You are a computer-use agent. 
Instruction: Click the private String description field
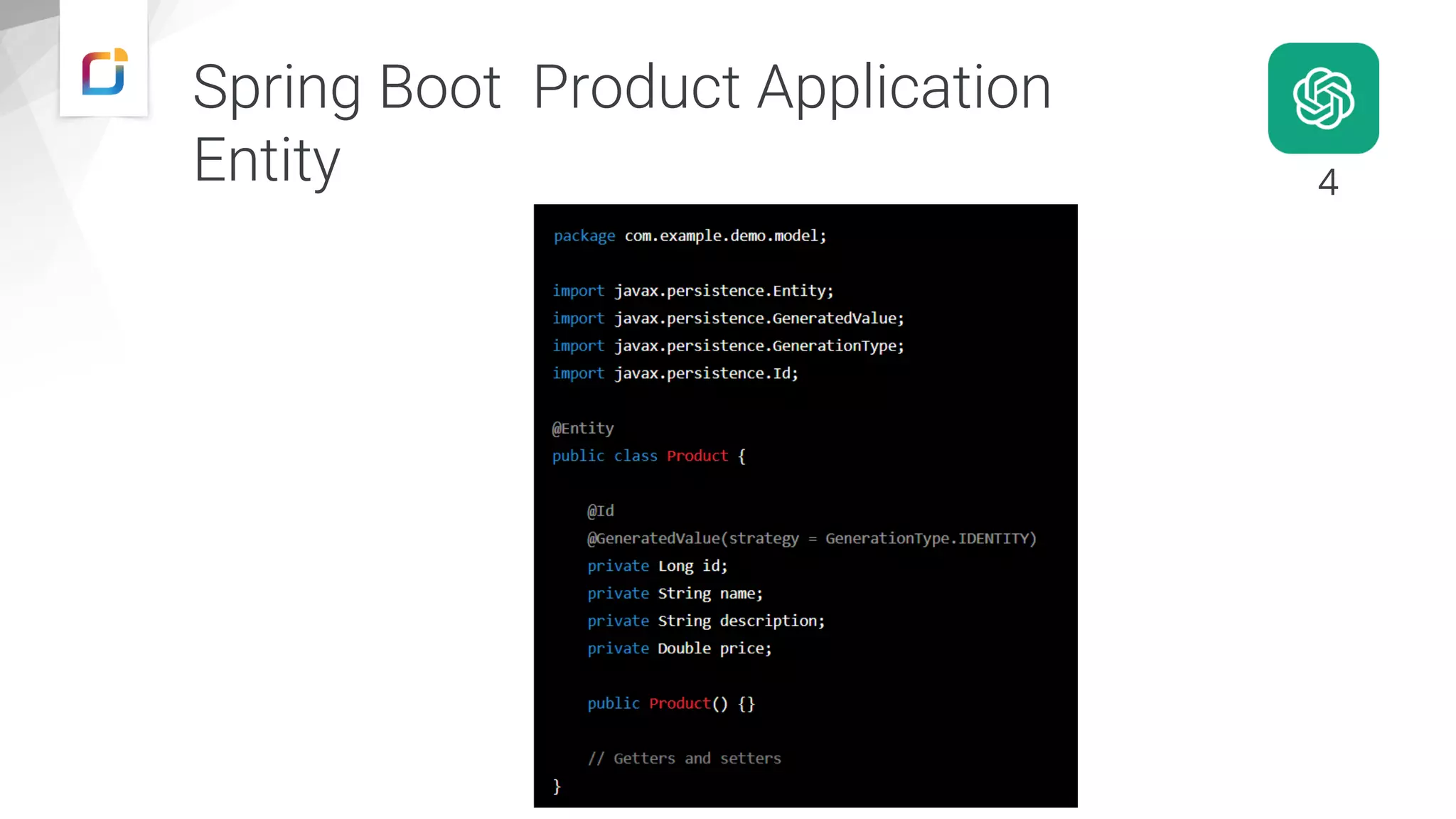tap(705, 621)
